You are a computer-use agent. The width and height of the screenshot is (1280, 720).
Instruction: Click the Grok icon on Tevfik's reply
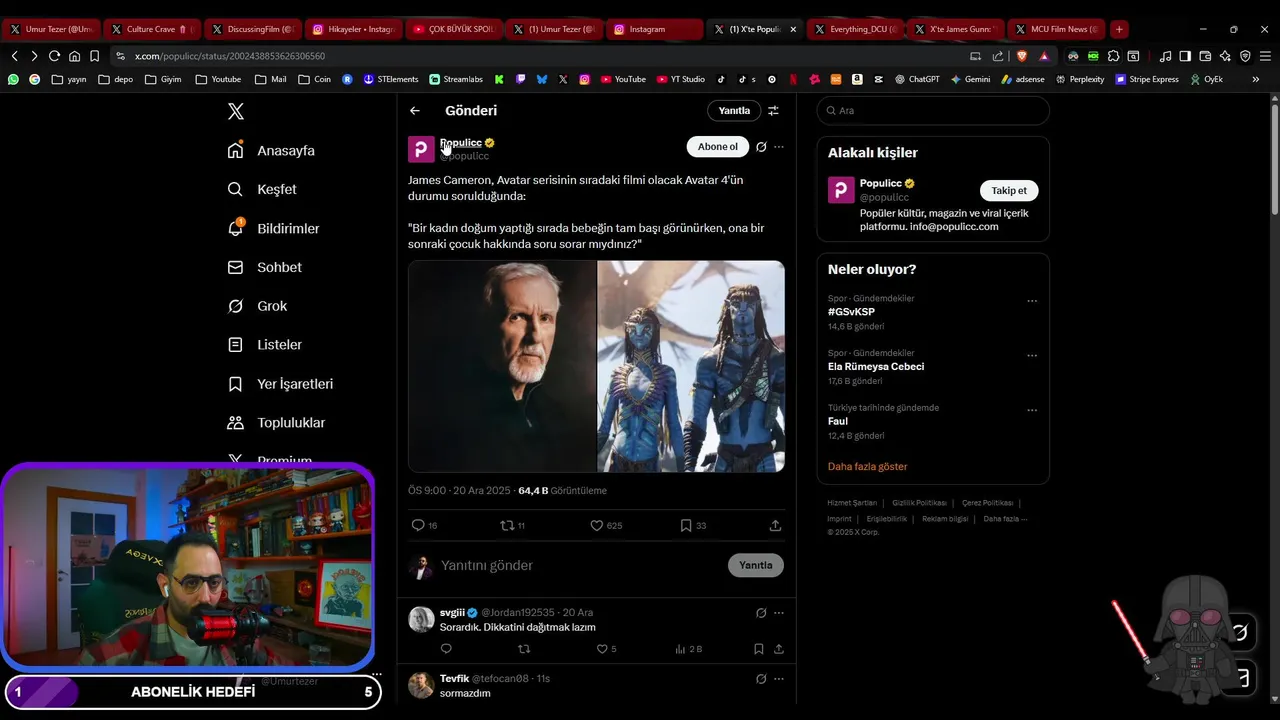pyautogui.click(x=761, y=679)
